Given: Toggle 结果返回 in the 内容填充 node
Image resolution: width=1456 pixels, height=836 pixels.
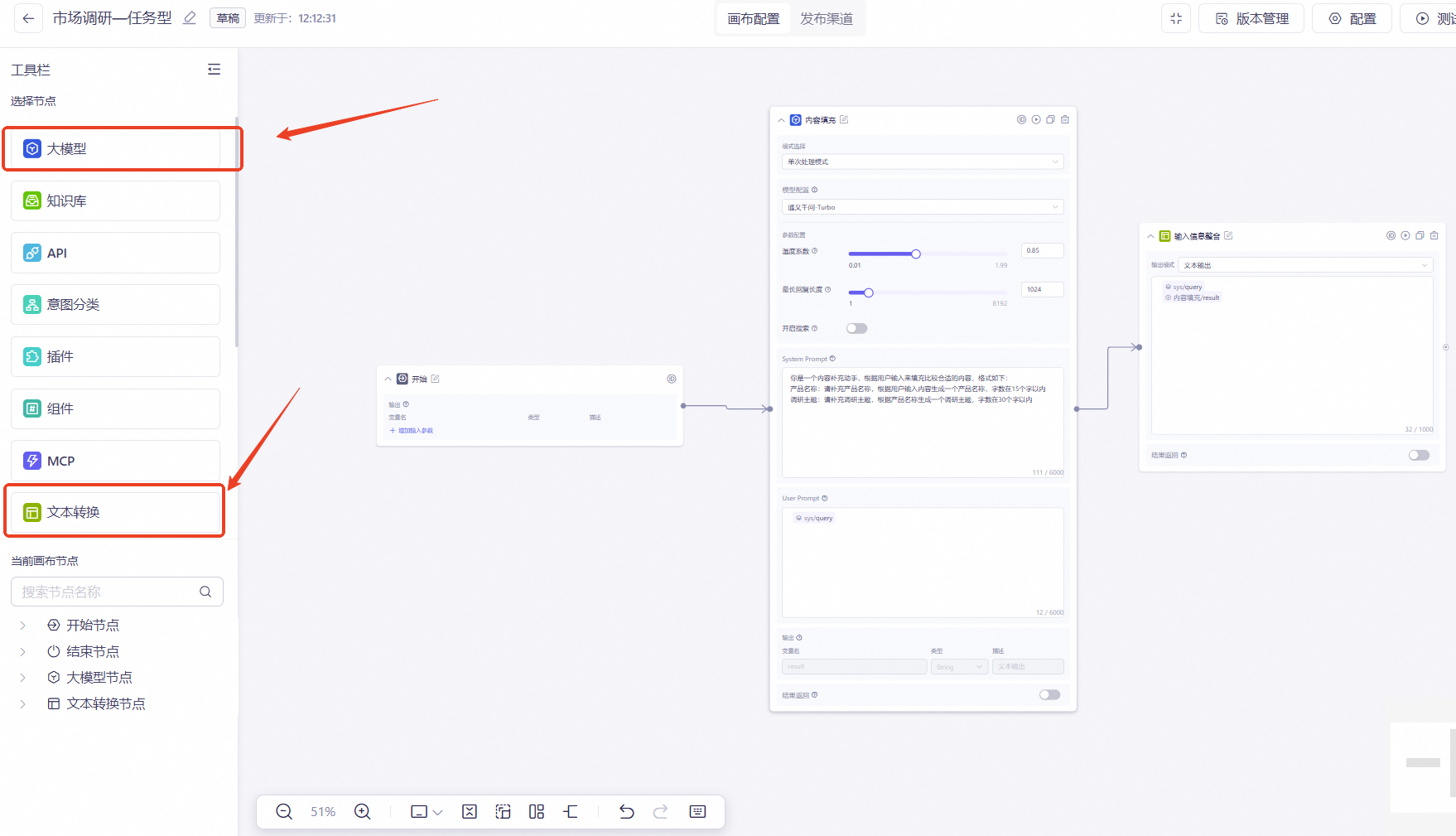Looking at the screenshot, I should [x=1049, y=695].
